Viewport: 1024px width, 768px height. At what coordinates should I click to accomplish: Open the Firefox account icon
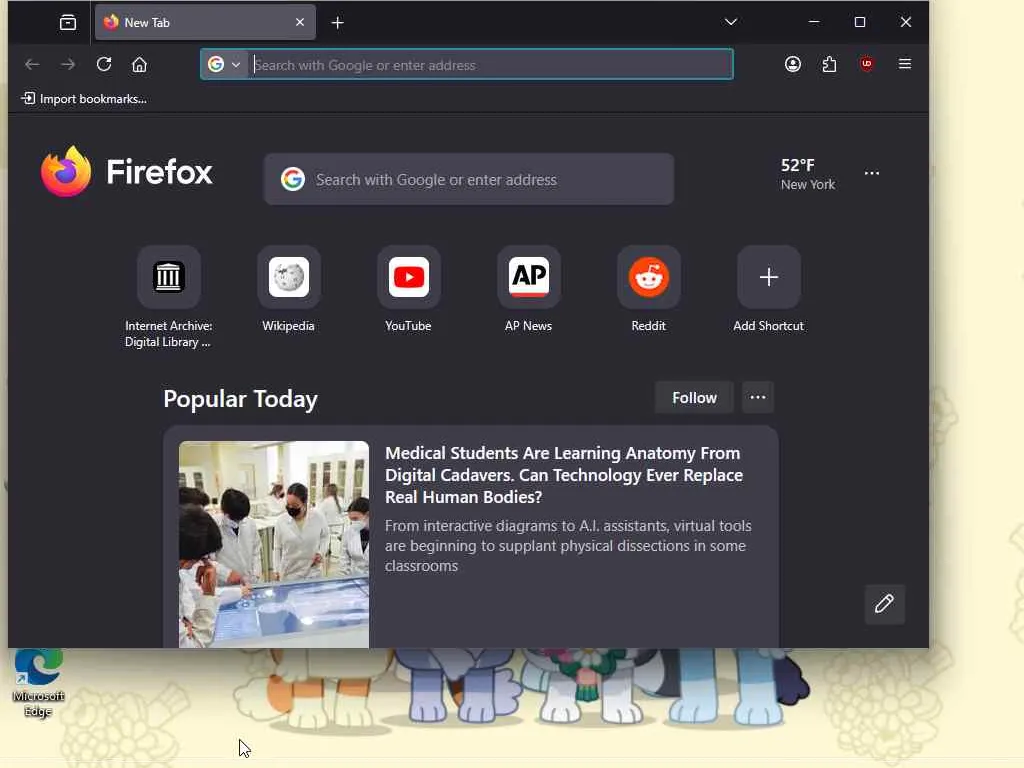[793, 64]
